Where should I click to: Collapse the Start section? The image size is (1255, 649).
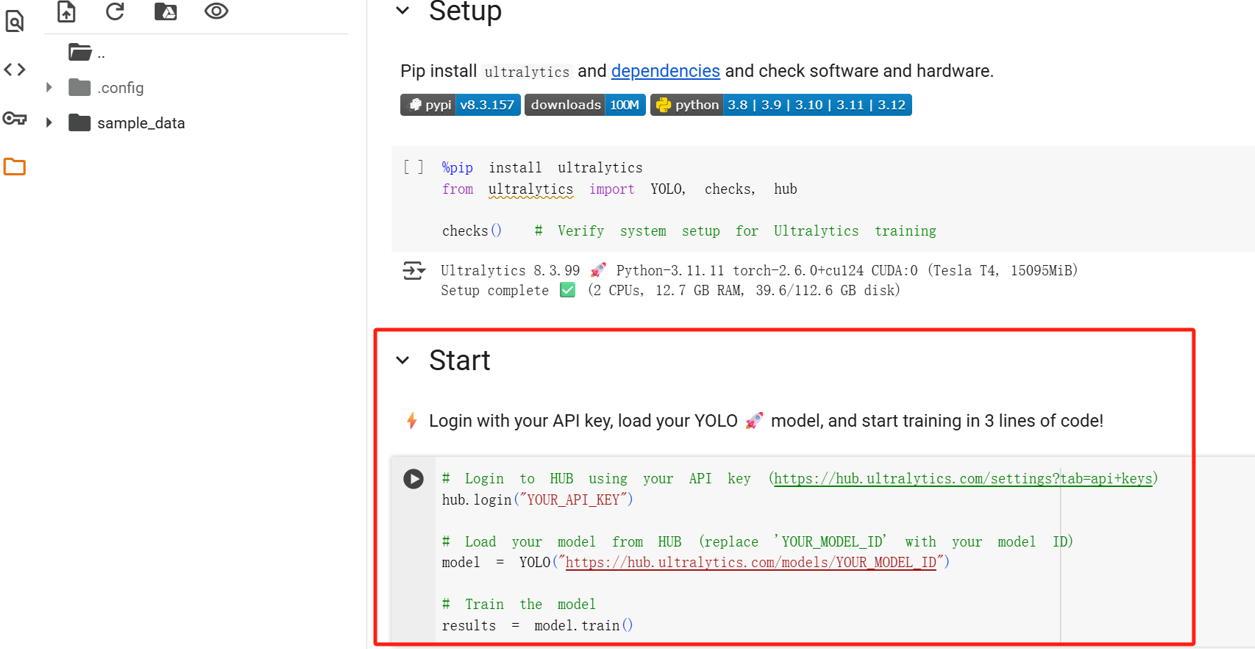click(403, 360)
